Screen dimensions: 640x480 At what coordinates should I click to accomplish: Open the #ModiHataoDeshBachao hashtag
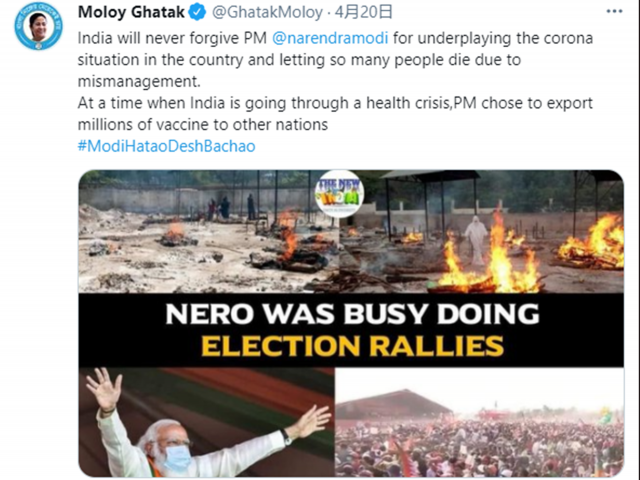pos(167,146)
